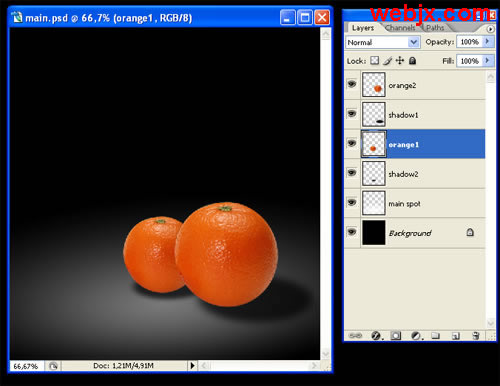Open the Opacity slider arrow
The width and height of the screenshot is (500, 386).
point(488,42)
